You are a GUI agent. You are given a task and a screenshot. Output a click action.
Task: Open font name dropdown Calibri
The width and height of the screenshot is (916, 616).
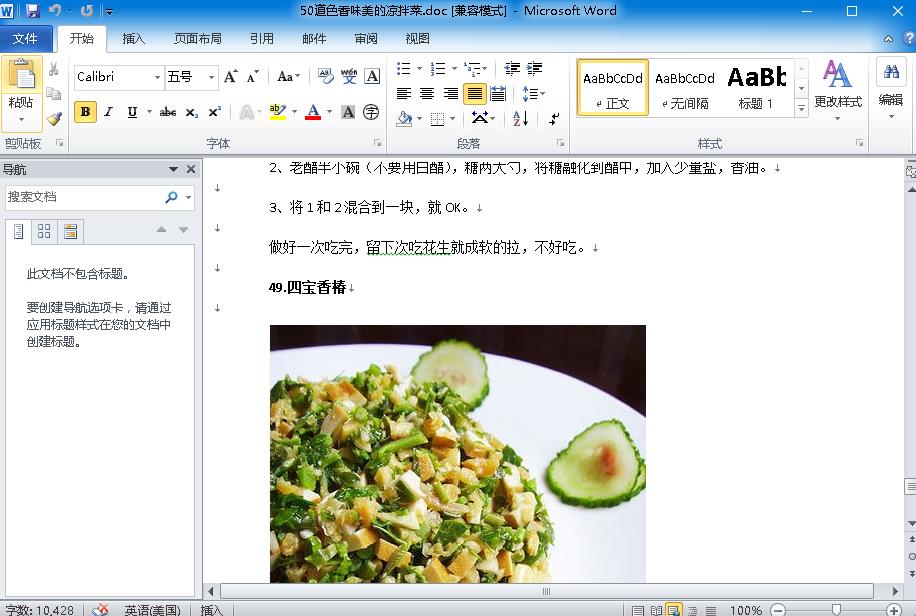tap(157, 77)
